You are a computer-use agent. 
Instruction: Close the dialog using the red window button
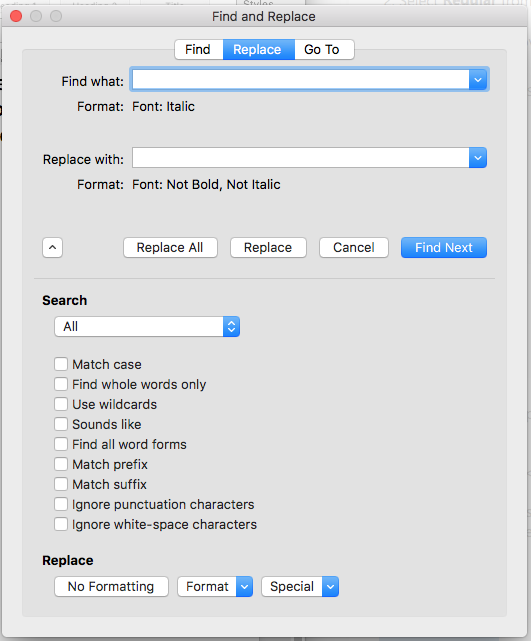click(x=16, y=16)
